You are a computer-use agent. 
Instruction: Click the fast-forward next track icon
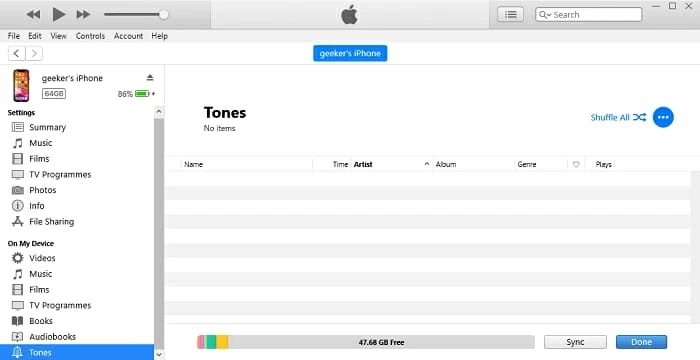83,15
